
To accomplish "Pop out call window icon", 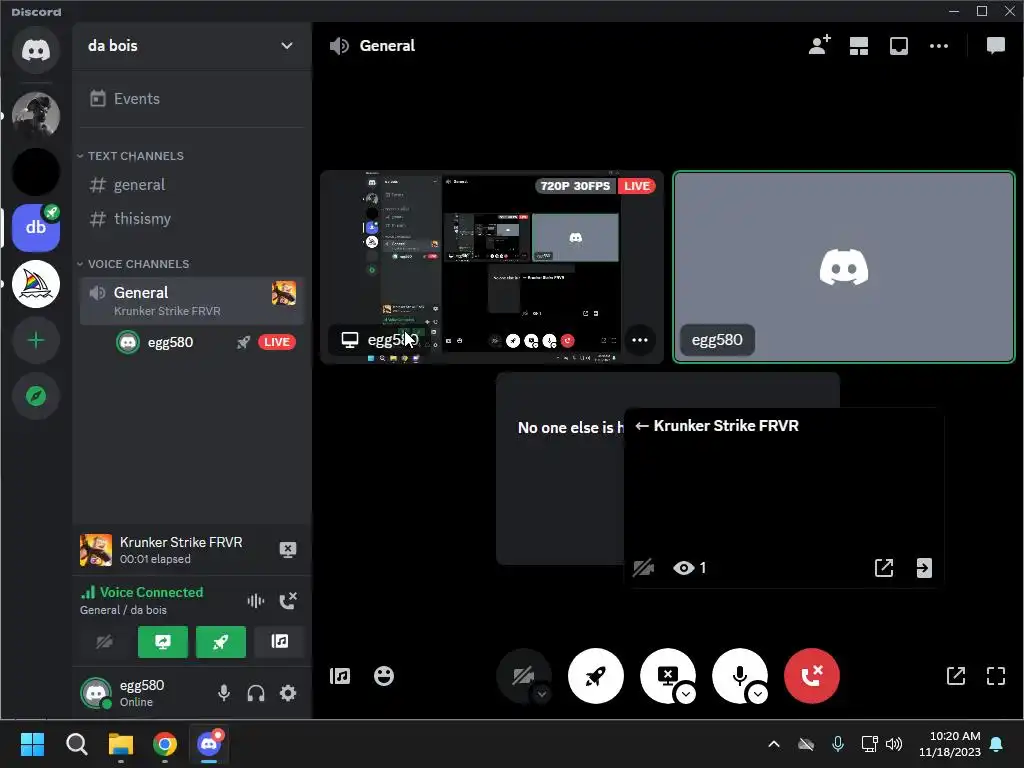I will (x=955, y=676).
